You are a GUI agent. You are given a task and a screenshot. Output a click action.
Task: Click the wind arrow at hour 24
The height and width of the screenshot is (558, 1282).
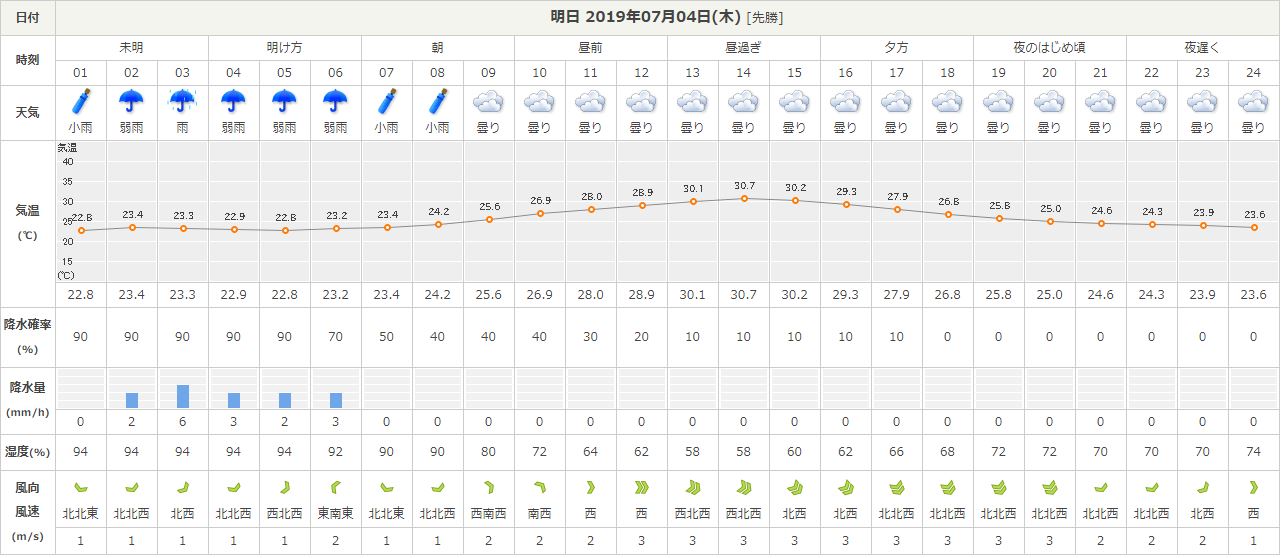(x=1254, y=488)
